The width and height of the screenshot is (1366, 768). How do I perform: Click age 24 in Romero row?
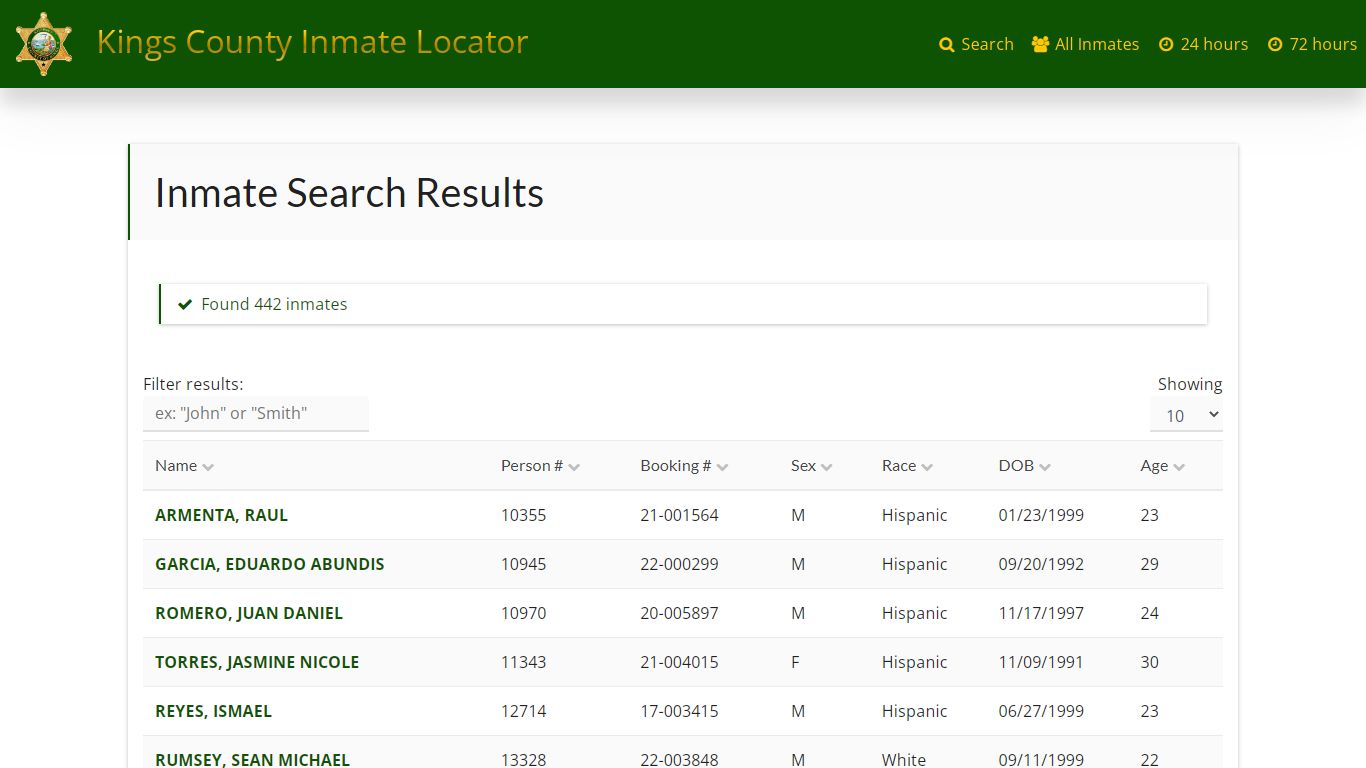[1149, 613]
